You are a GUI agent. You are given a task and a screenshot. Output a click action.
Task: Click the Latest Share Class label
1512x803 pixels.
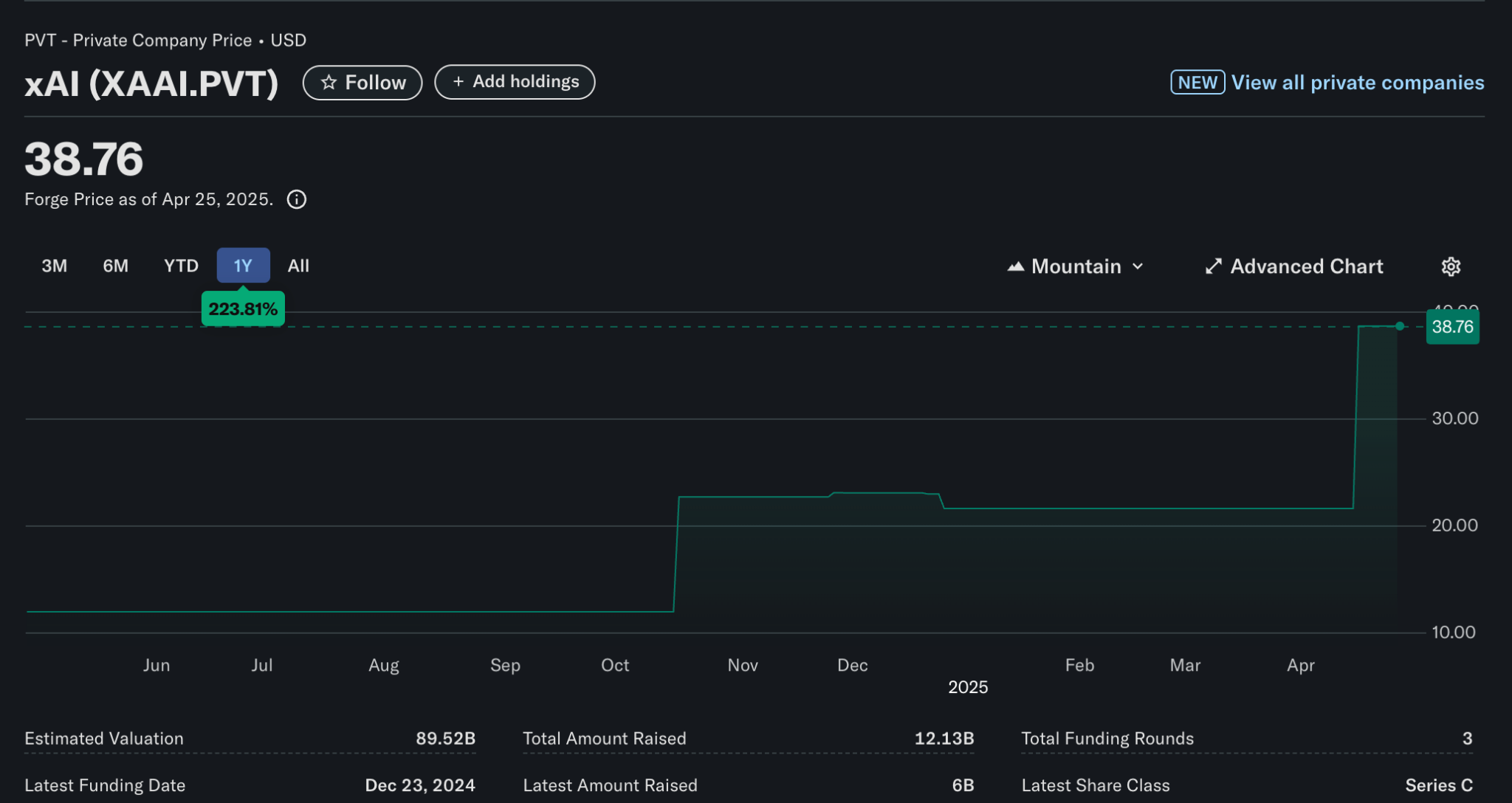(x=1095, y=785)
